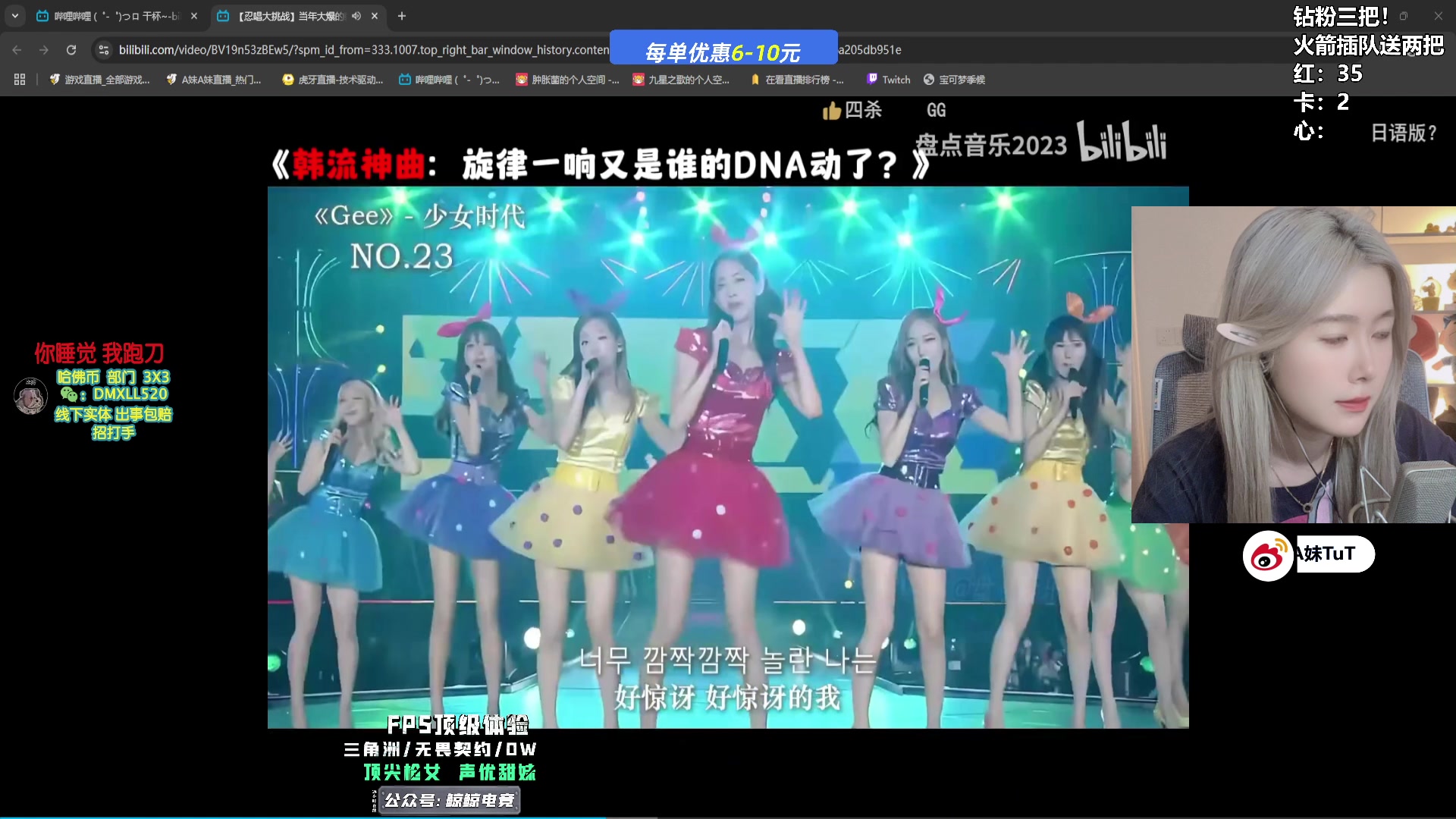Screen dimensions: 1456x819
Task: Open the 哔哩哔哩 bookmark in bookmarks bar
Action: 450,80
